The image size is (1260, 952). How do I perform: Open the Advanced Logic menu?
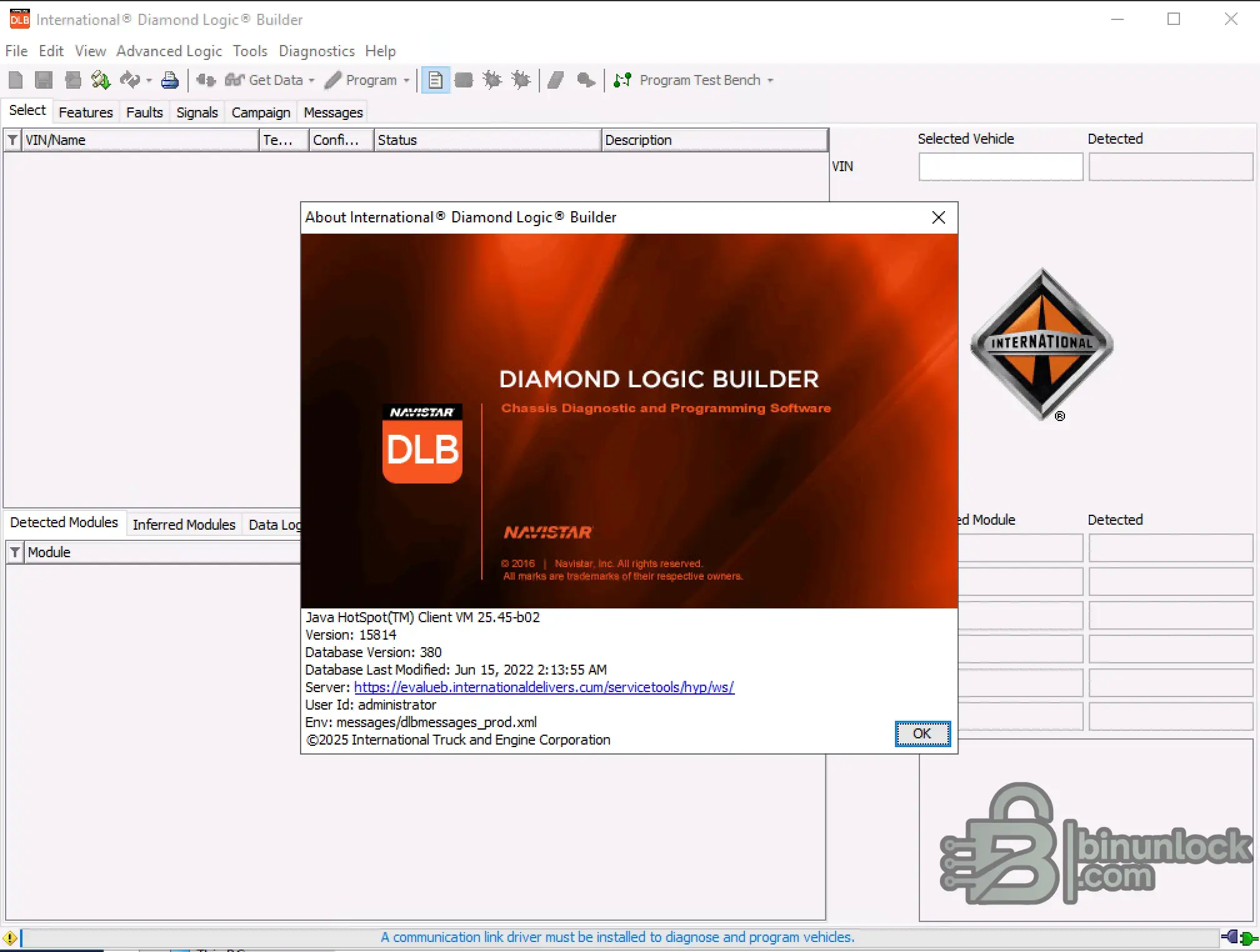pos(169,51)
